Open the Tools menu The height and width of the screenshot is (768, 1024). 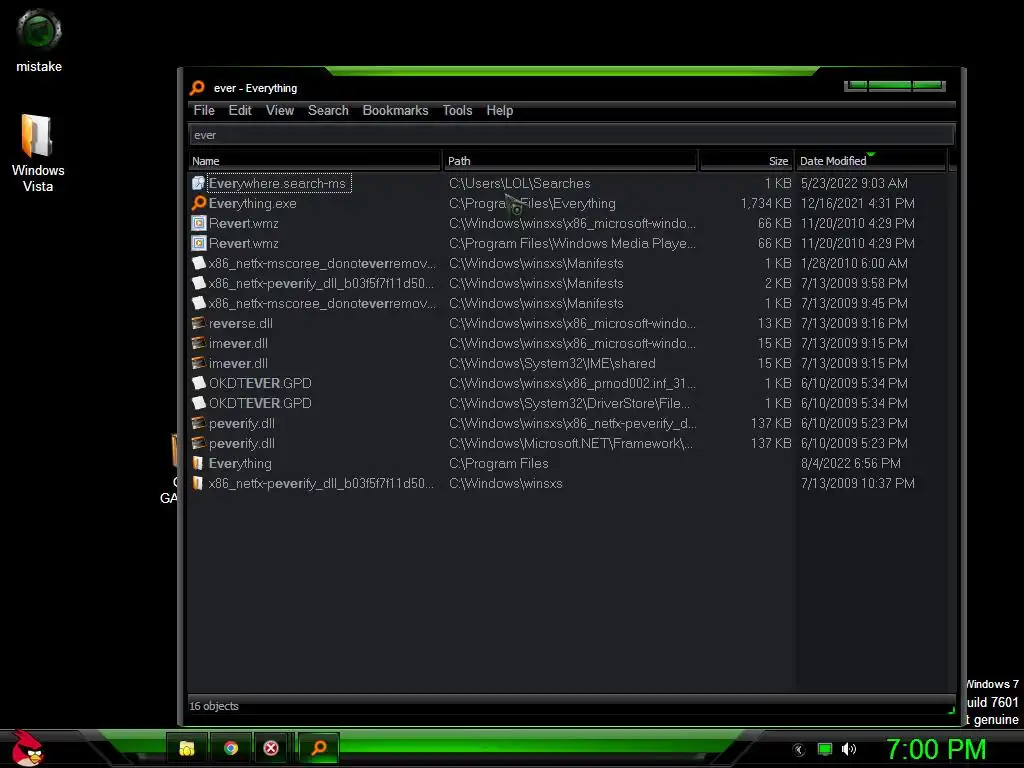click(x=457, y=110)
